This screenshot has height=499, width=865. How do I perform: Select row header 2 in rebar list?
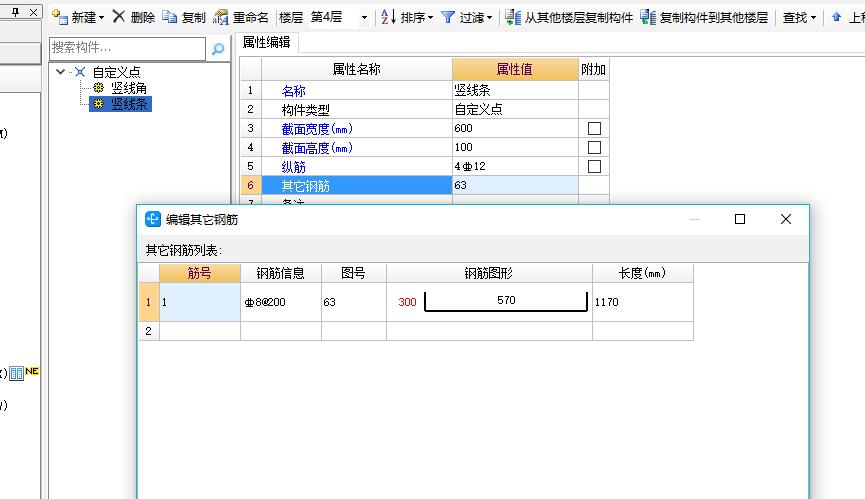[x=148, y=331]
